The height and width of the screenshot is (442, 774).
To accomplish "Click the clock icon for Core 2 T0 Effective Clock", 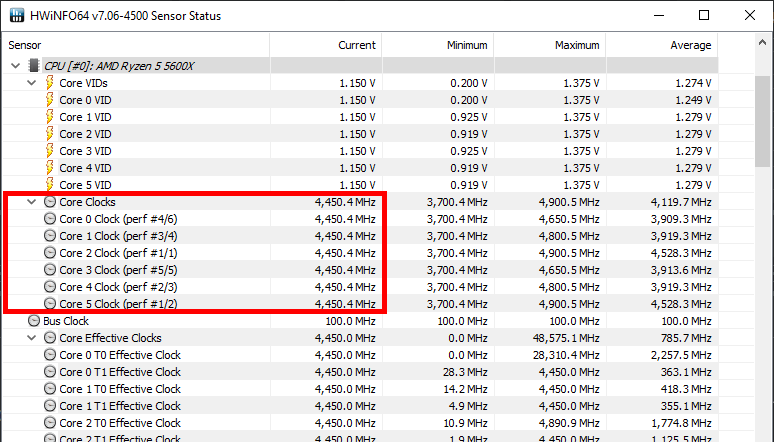I will tap(50, 423).
